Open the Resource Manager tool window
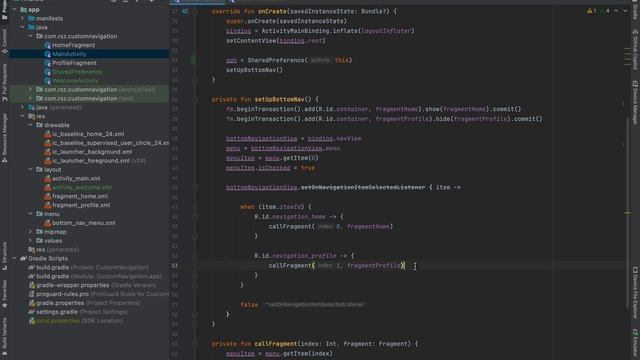The height and width of the screenshot is (360, 640). [4, 139]
